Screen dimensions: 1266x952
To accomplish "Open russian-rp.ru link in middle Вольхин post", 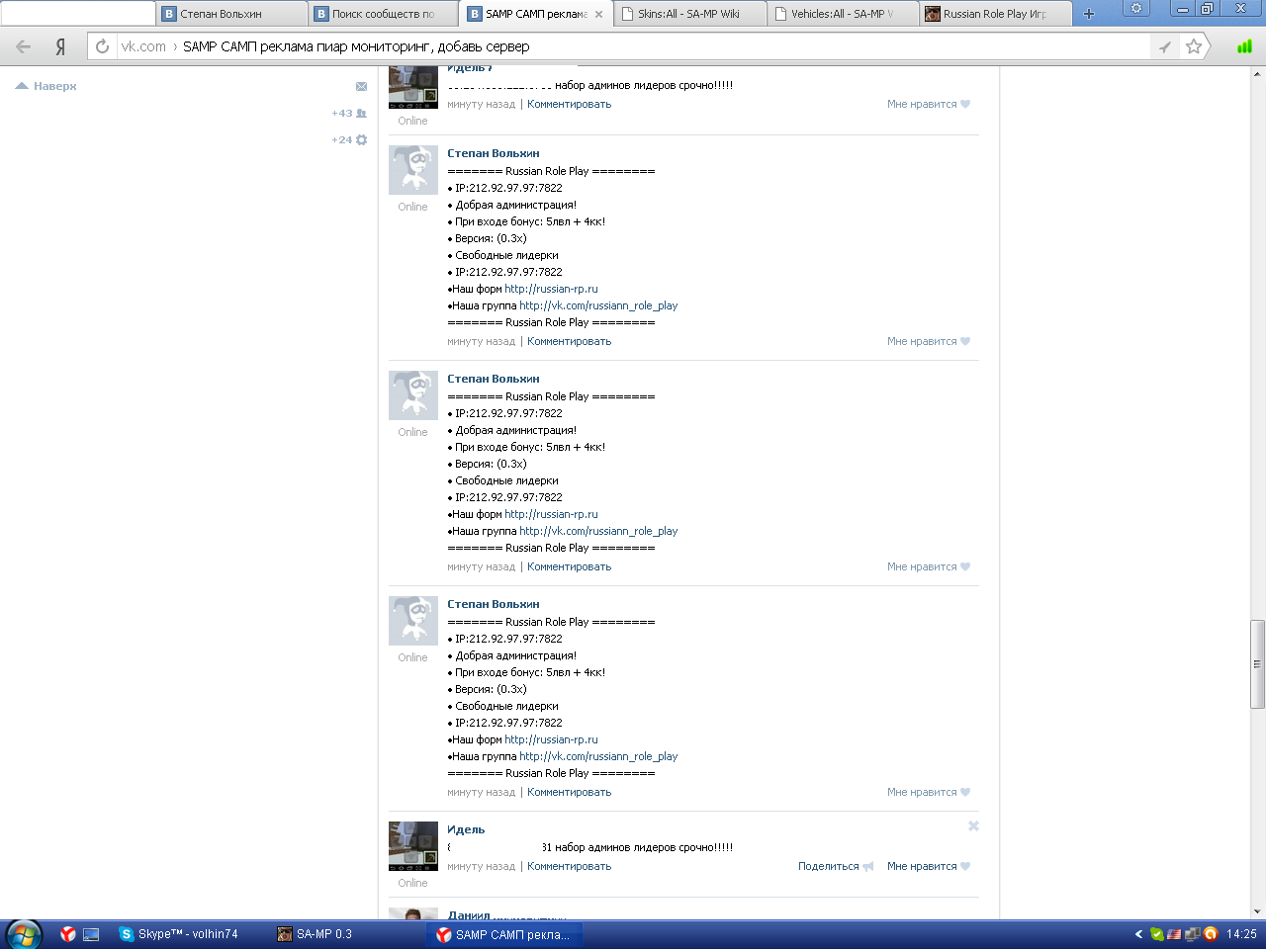I will [551, 514].
